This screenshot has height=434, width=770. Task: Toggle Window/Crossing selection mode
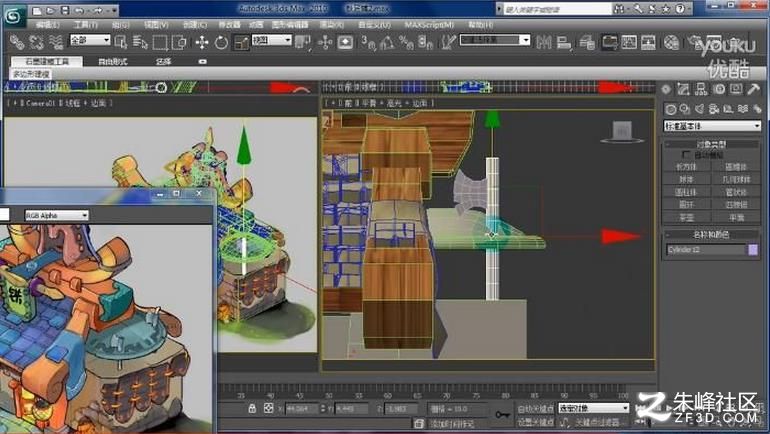[180, 43]
